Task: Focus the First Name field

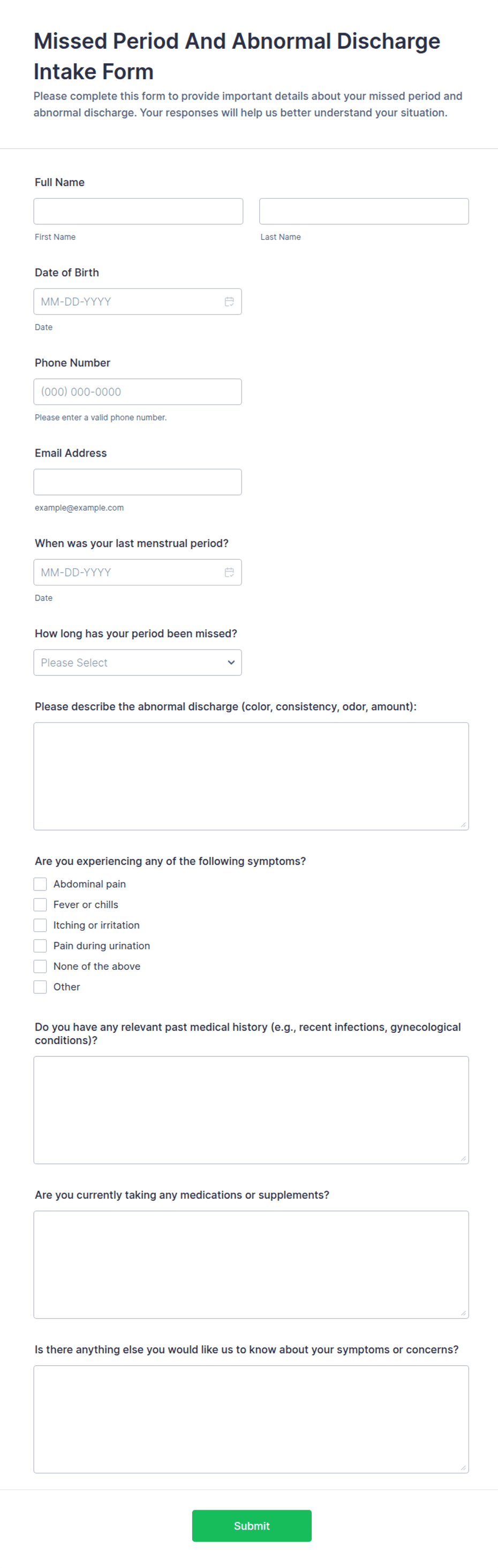Action: click(x=138, y=212)
